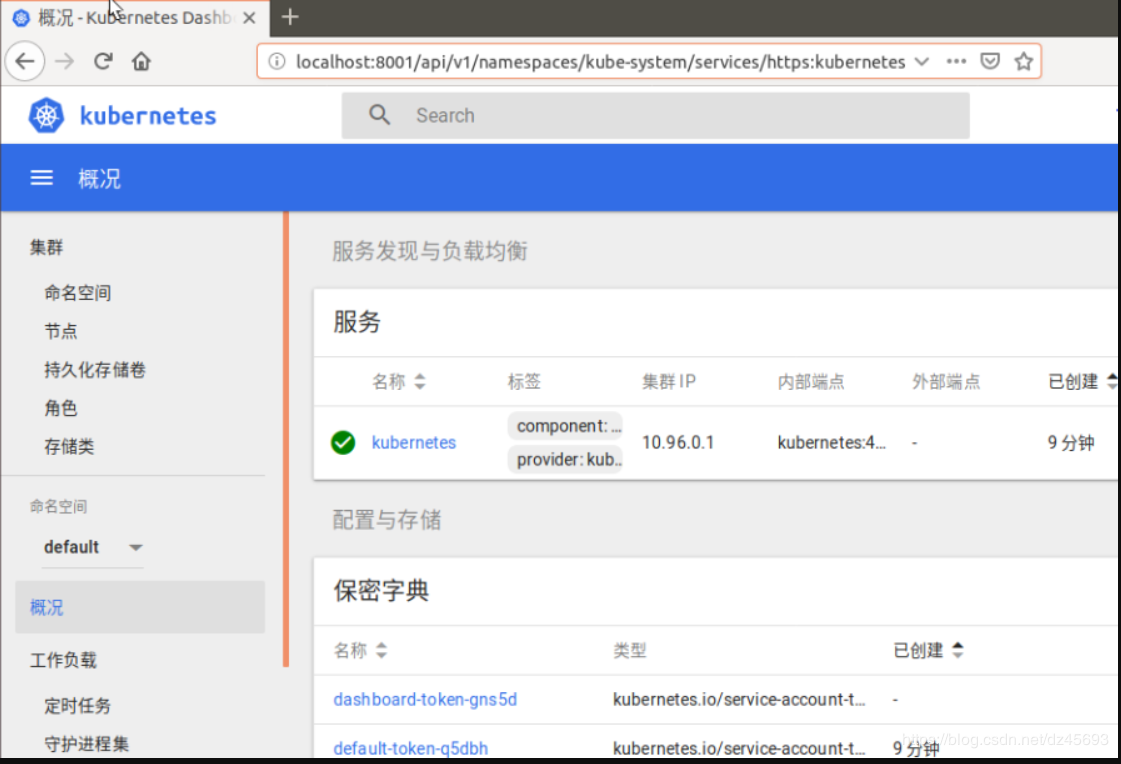The image size is (1121, 764).
Task: Click internal endpoint kubernetes:4... cell
Action: point(831,442)
